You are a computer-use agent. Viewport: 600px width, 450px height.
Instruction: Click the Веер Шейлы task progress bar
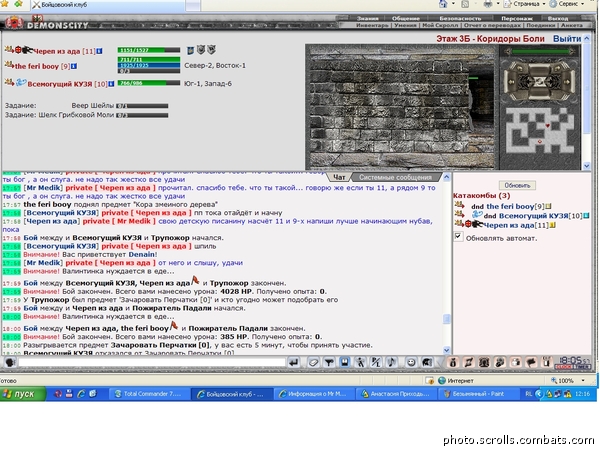pyautogui.click(x=142, y=106)
